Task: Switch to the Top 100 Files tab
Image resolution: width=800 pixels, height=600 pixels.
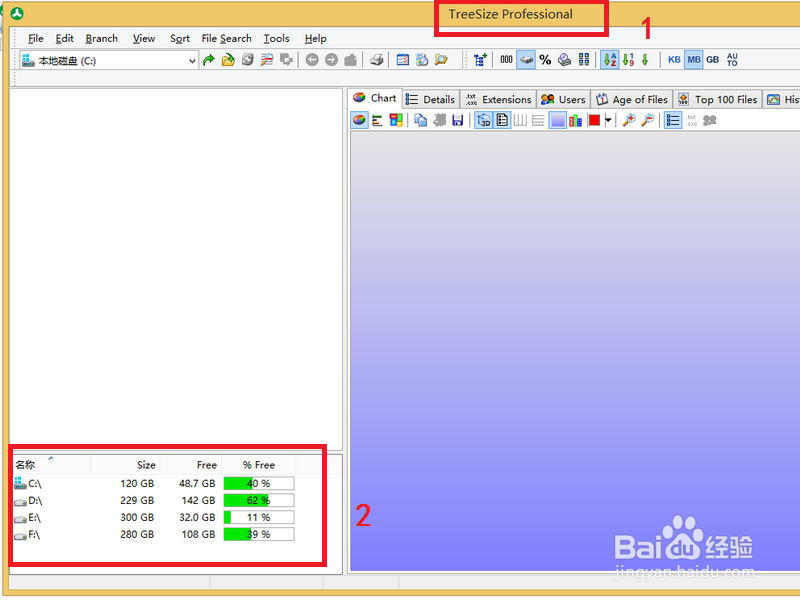Action: [717, 99]
